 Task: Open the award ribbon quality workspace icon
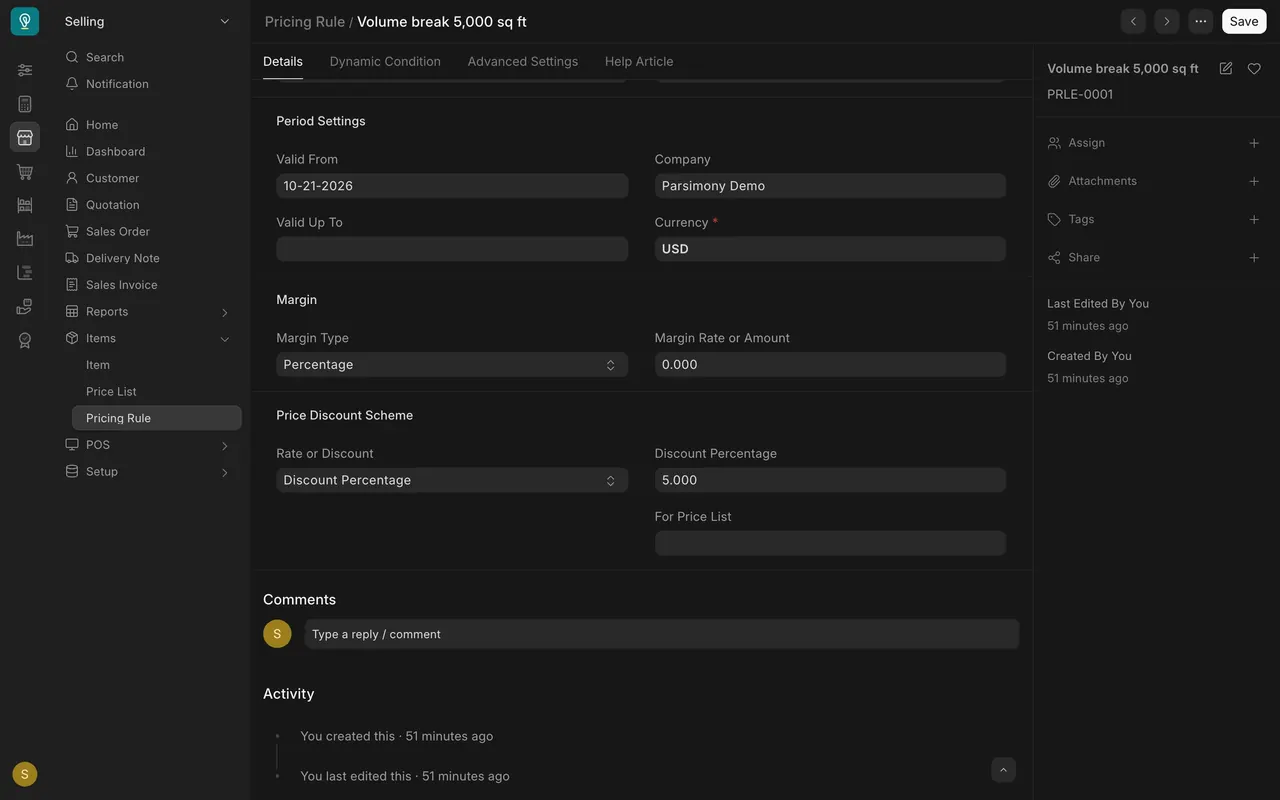(x=25, y=341)
